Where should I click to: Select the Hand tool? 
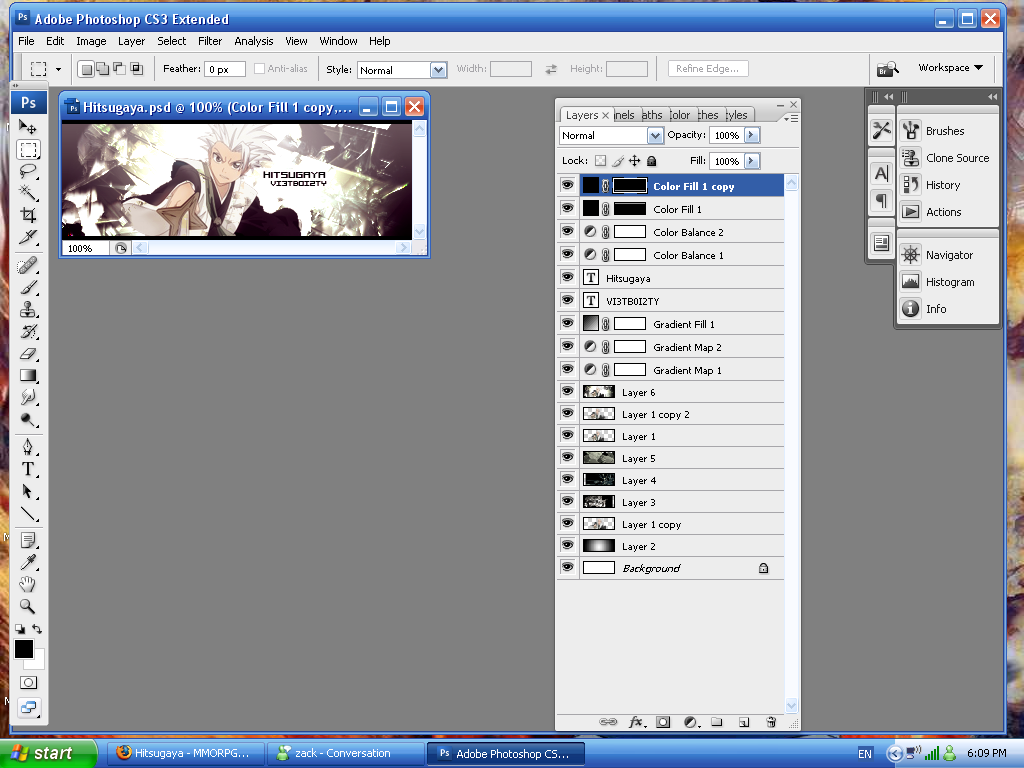[x=28, y=584]
